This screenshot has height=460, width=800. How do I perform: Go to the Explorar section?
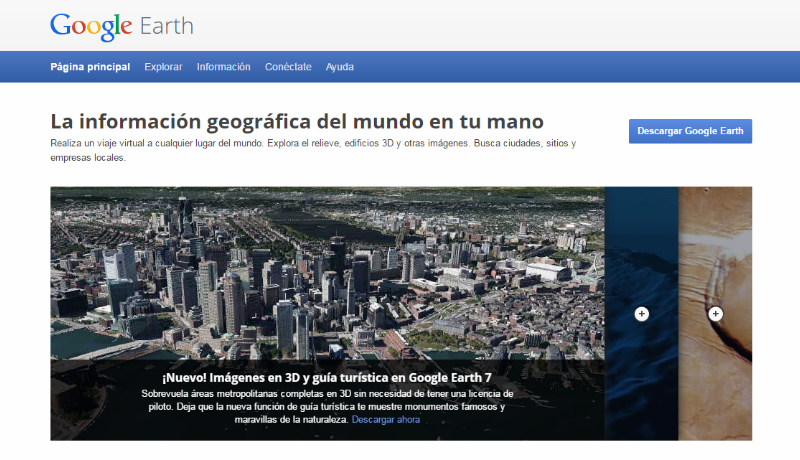[163, 67]
